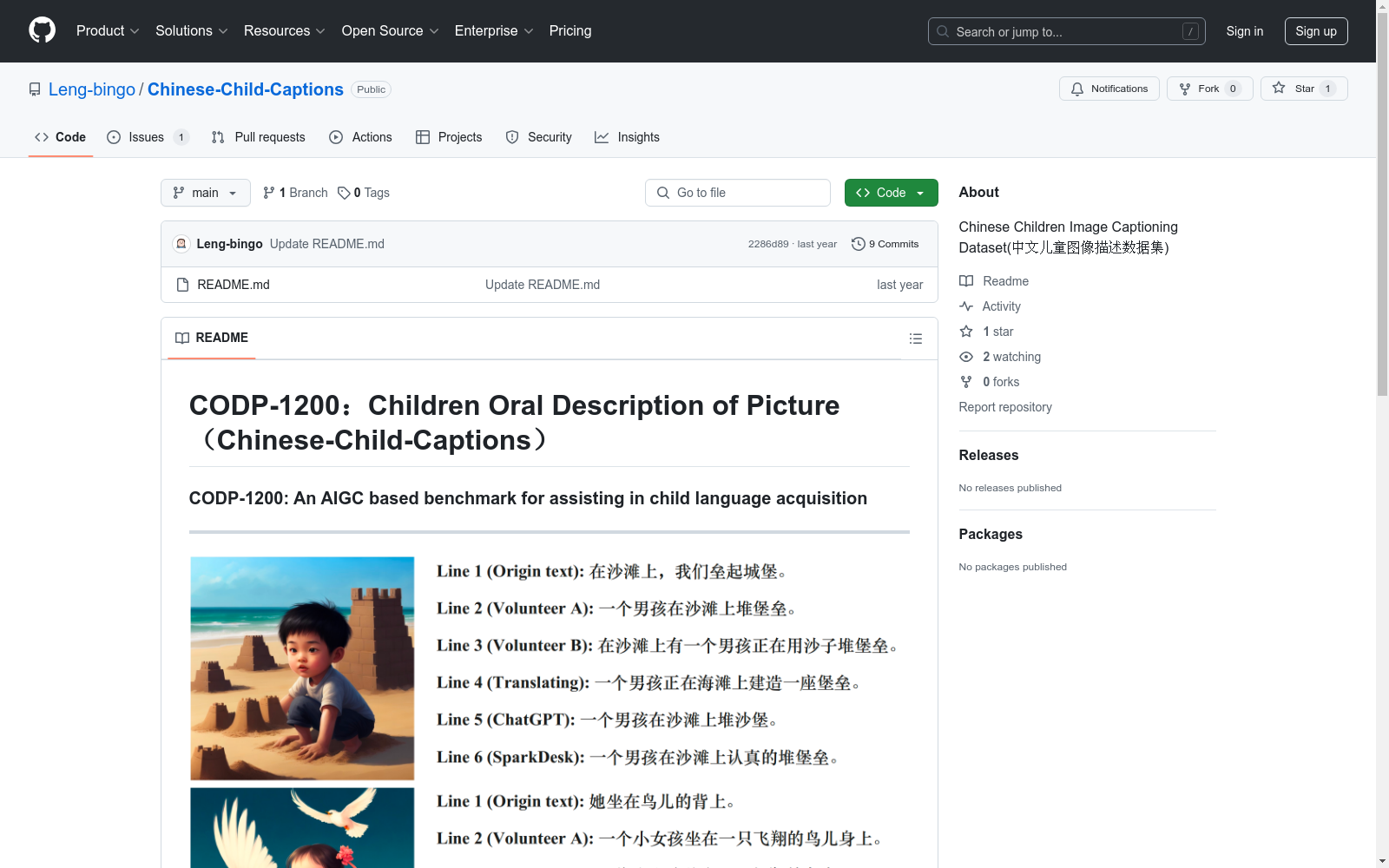Open the main branch selector dropdown
Viewport: 1389px width, 868px height.
pos(205,193)
